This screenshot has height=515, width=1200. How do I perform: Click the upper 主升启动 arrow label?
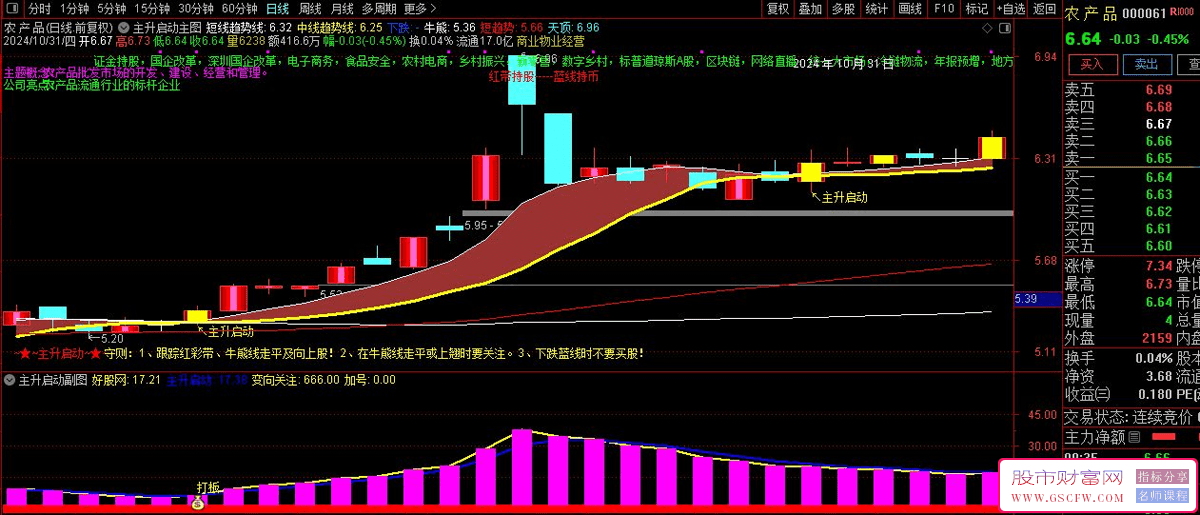(x=843, y=197)
